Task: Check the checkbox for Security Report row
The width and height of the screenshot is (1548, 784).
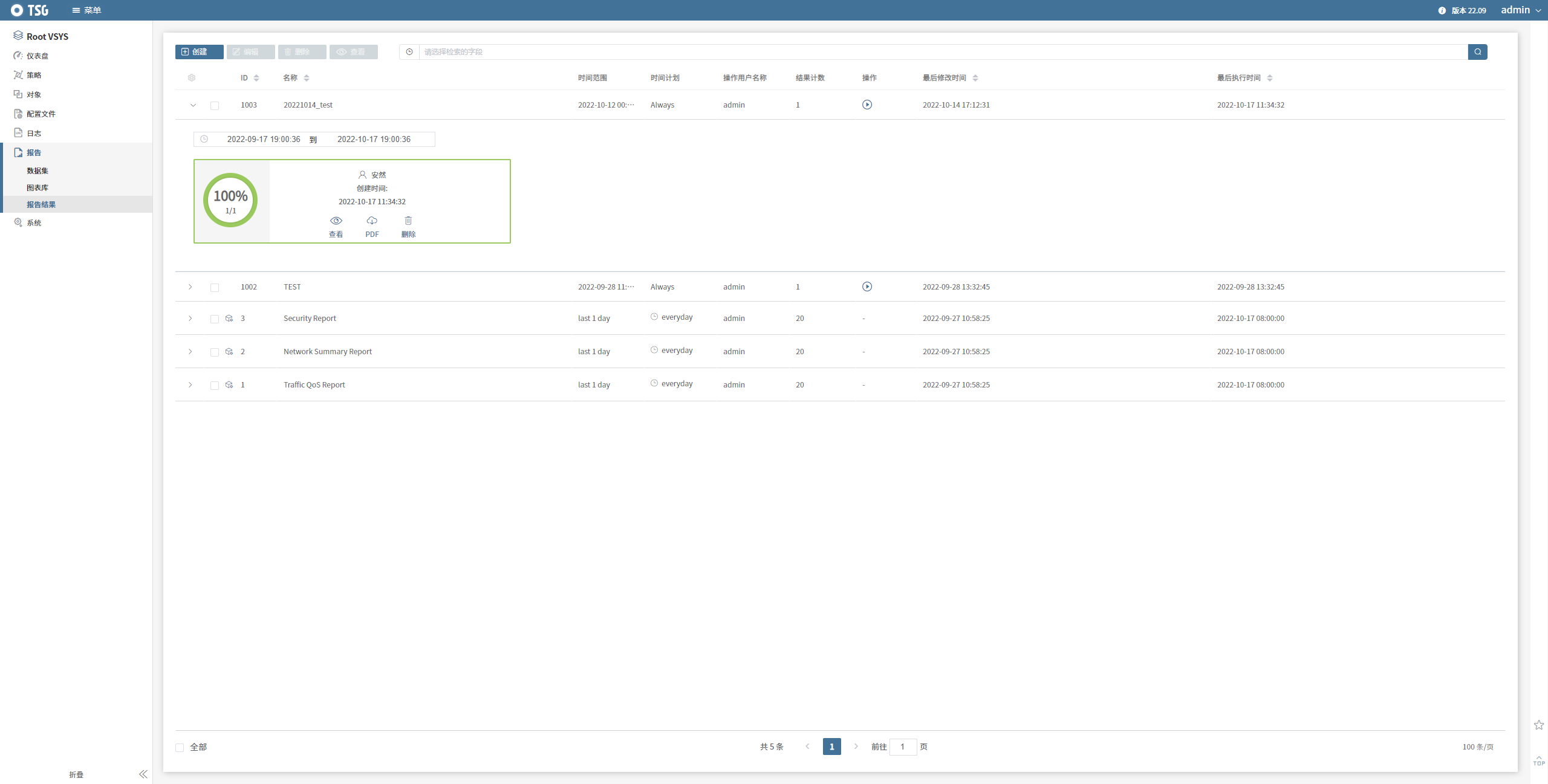Action: (215, 319)
